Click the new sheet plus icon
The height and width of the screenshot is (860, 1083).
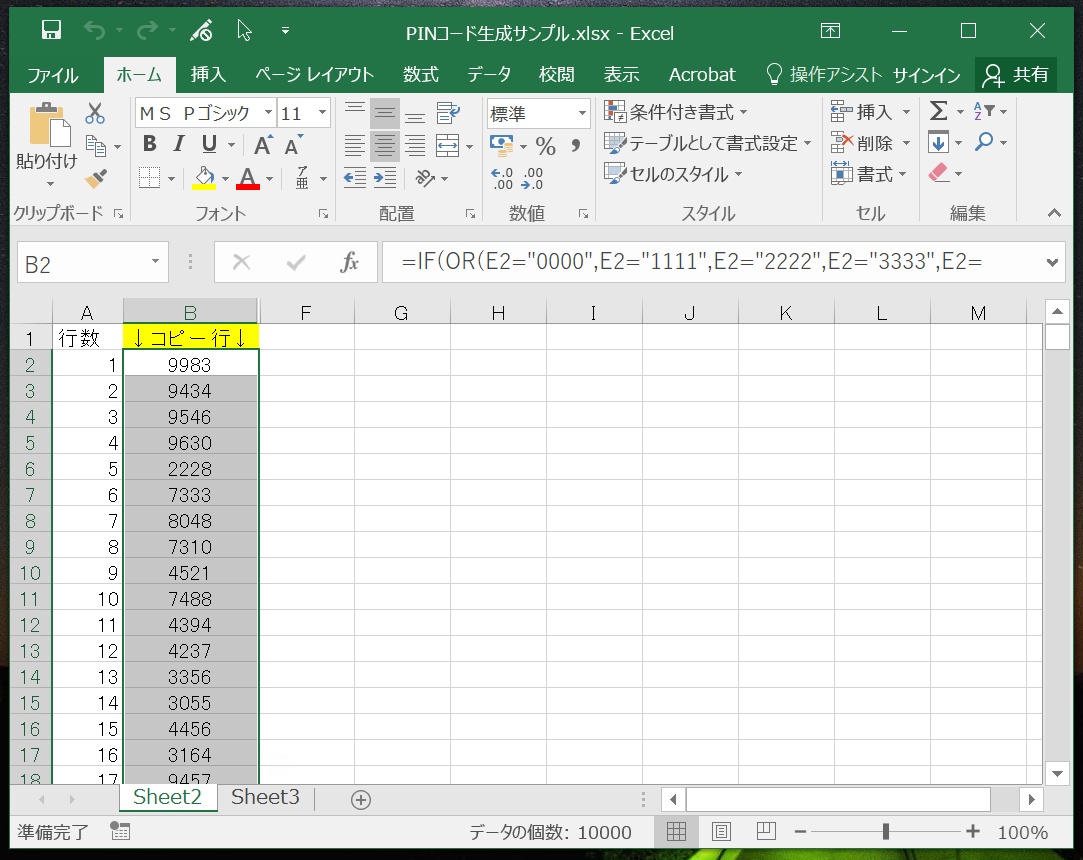click(361, 799)
